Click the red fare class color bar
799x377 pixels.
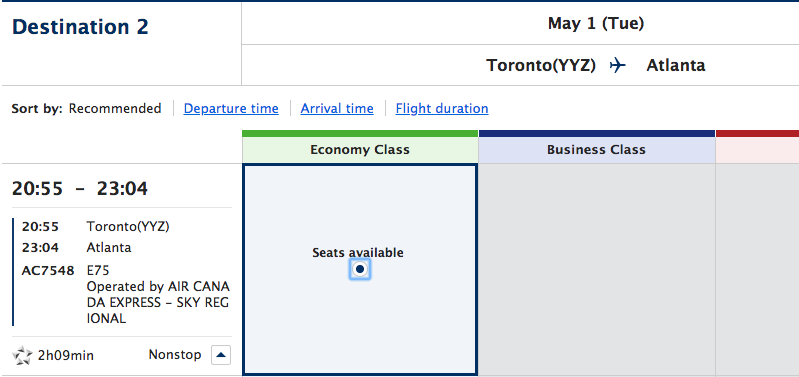(x=757, y=133)
